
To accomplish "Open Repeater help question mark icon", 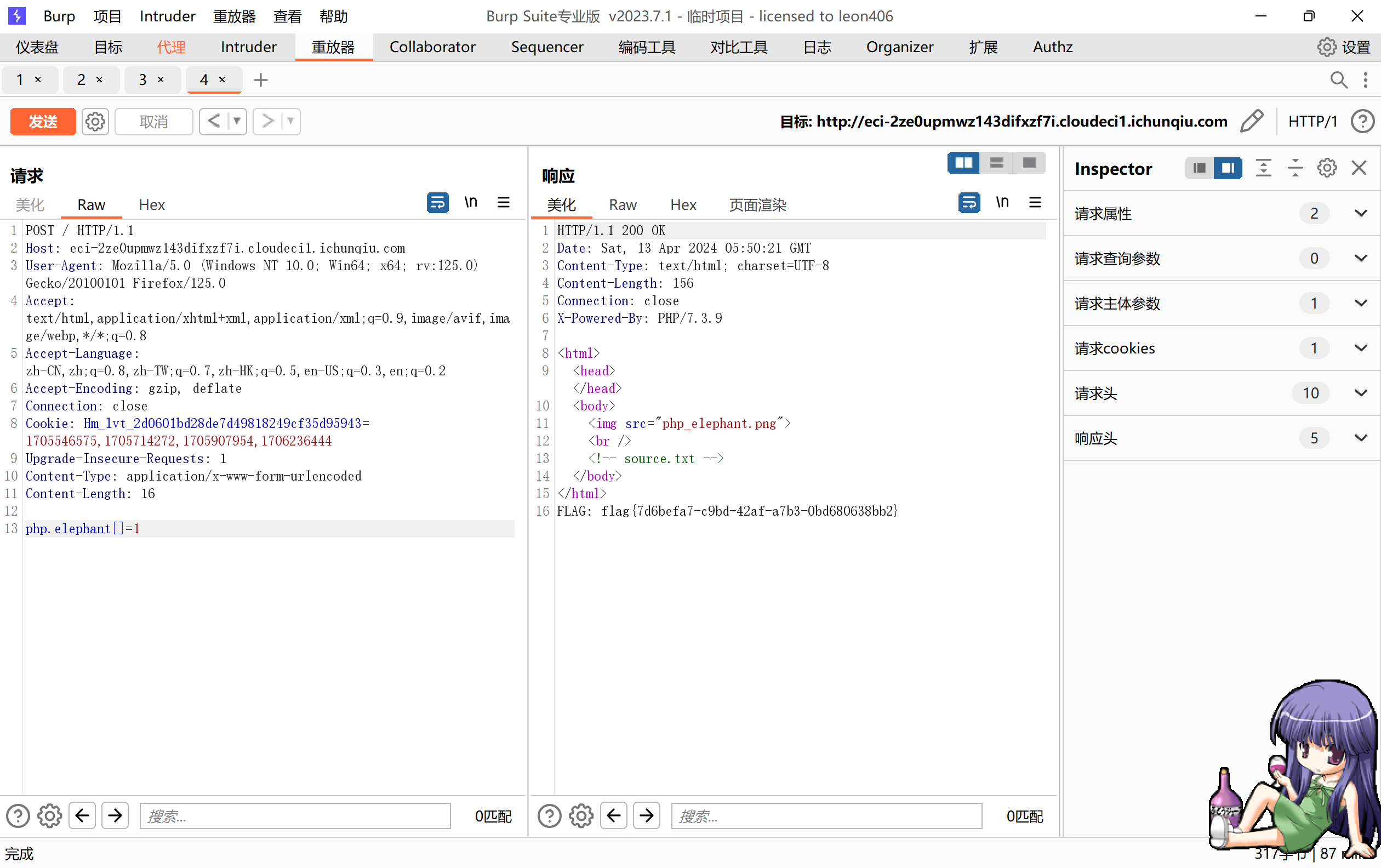I will click(x=1362, y=121).
